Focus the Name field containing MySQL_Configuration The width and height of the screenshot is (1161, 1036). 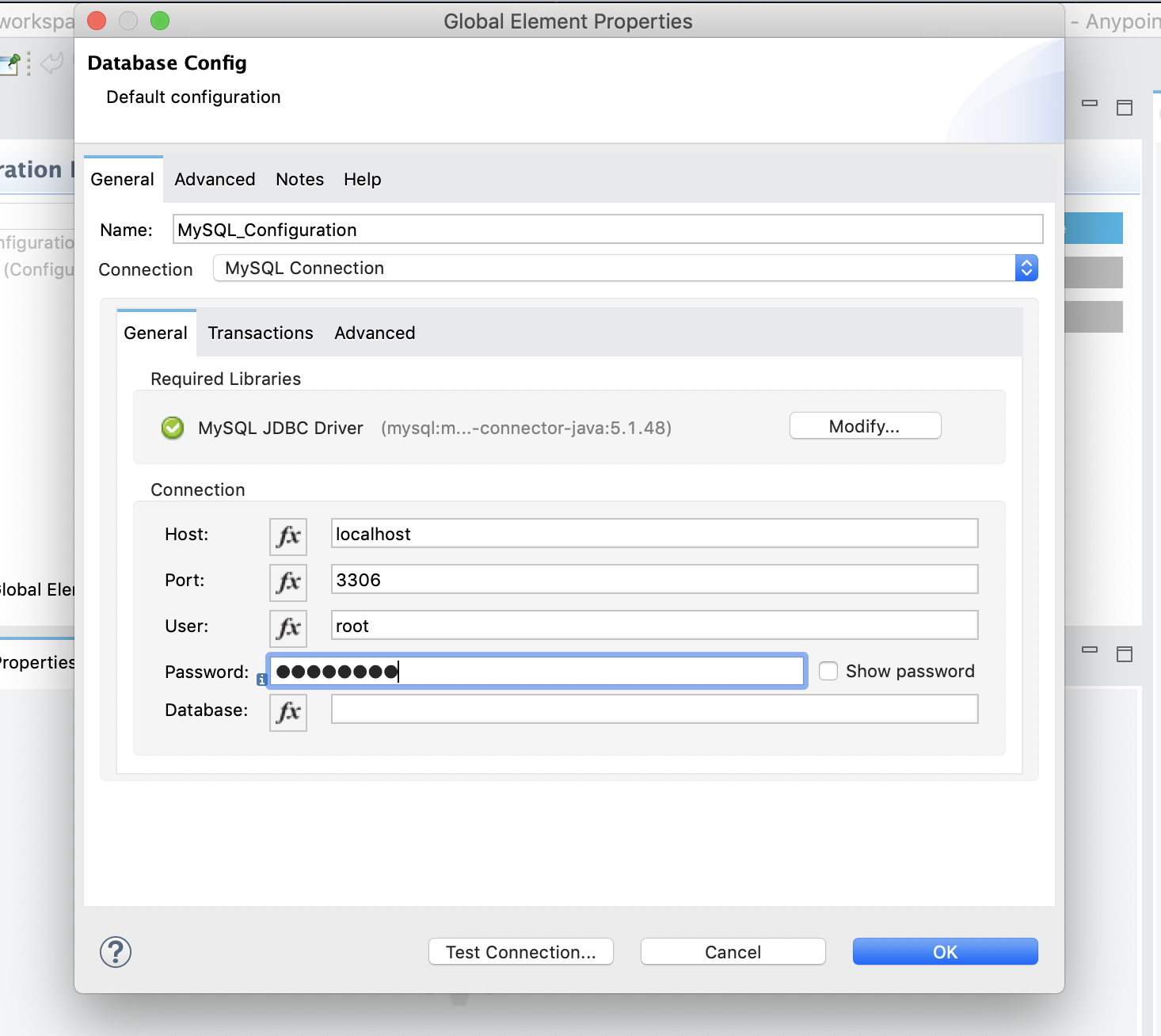coord(607,230)
